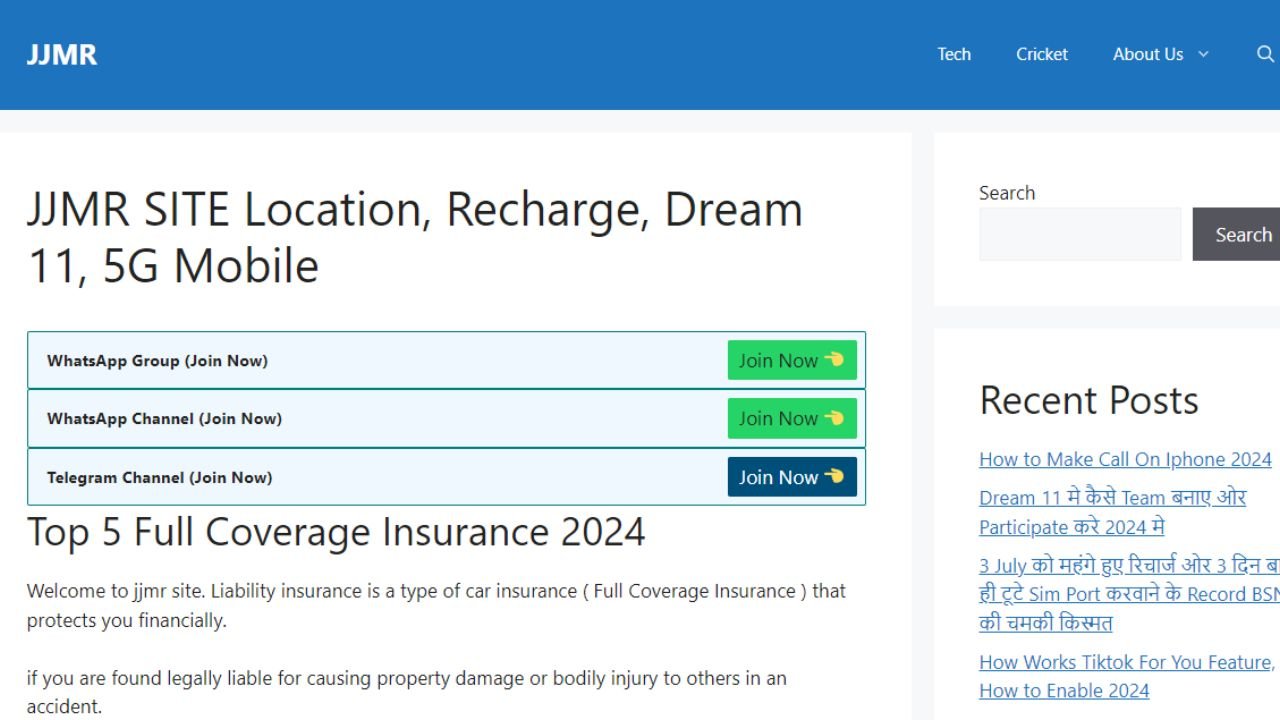Open the search magnifier icon in header
The image size is (1280, 720).
click(x=1265, y=54)
